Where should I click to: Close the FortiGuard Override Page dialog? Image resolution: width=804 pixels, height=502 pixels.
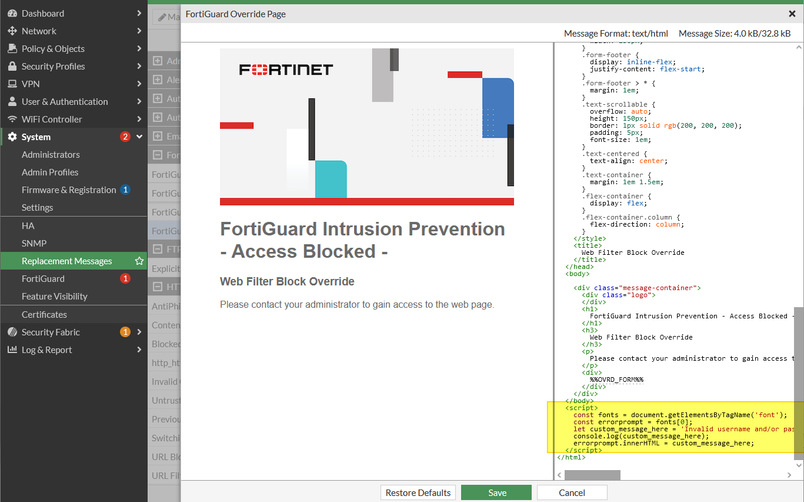pyautogui.click(x=792, y=14)
